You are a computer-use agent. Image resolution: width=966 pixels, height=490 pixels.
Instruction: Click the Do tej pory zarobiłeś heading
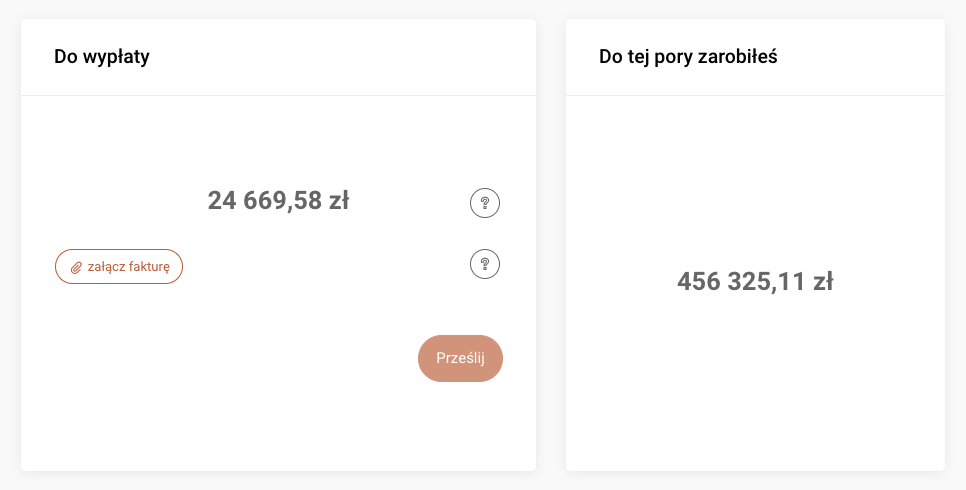point(688,57)
